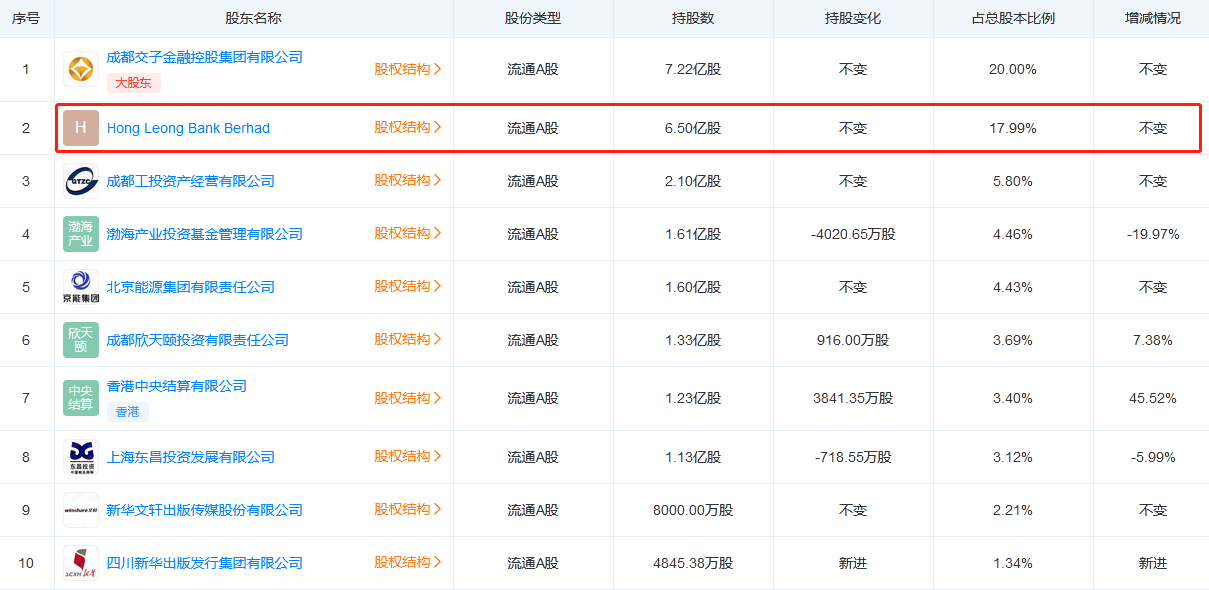1209x590 pixels.
Task: Open Hong Leong Bank Berhad link
Action: (188, 128)
